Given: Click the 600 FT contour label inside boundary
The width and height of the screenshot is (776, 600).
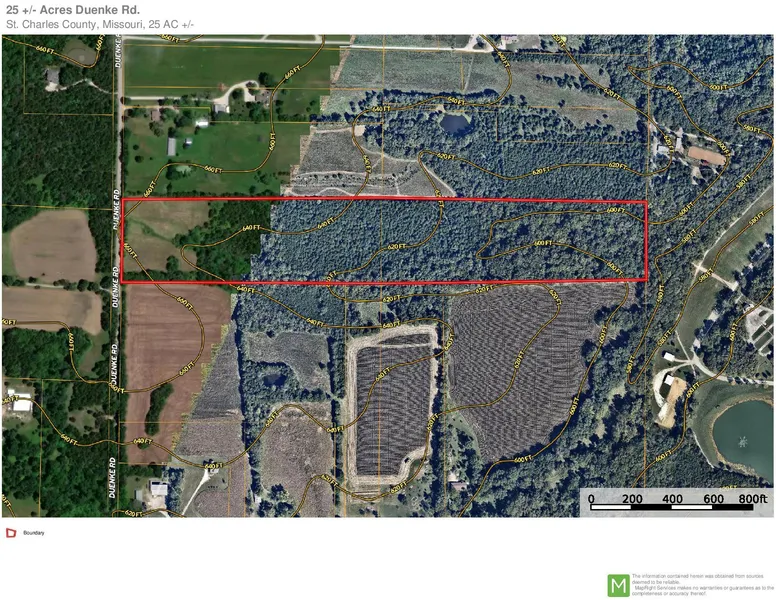Looking at the screenshot, I should [x=543, y=243].
